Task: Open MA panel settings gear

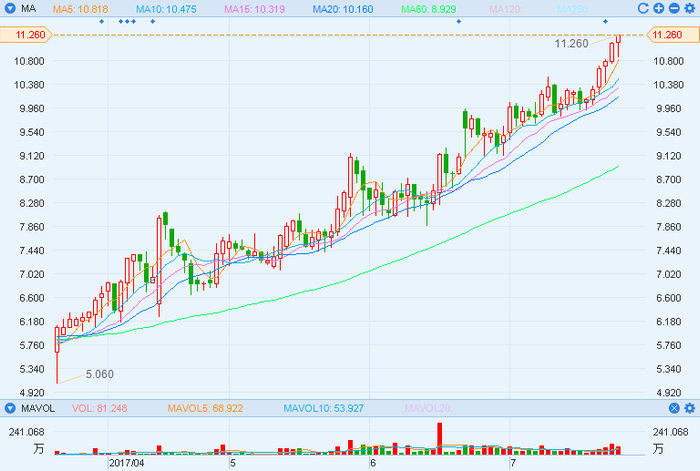Action: pyautogui.click(x=690, y=8)
